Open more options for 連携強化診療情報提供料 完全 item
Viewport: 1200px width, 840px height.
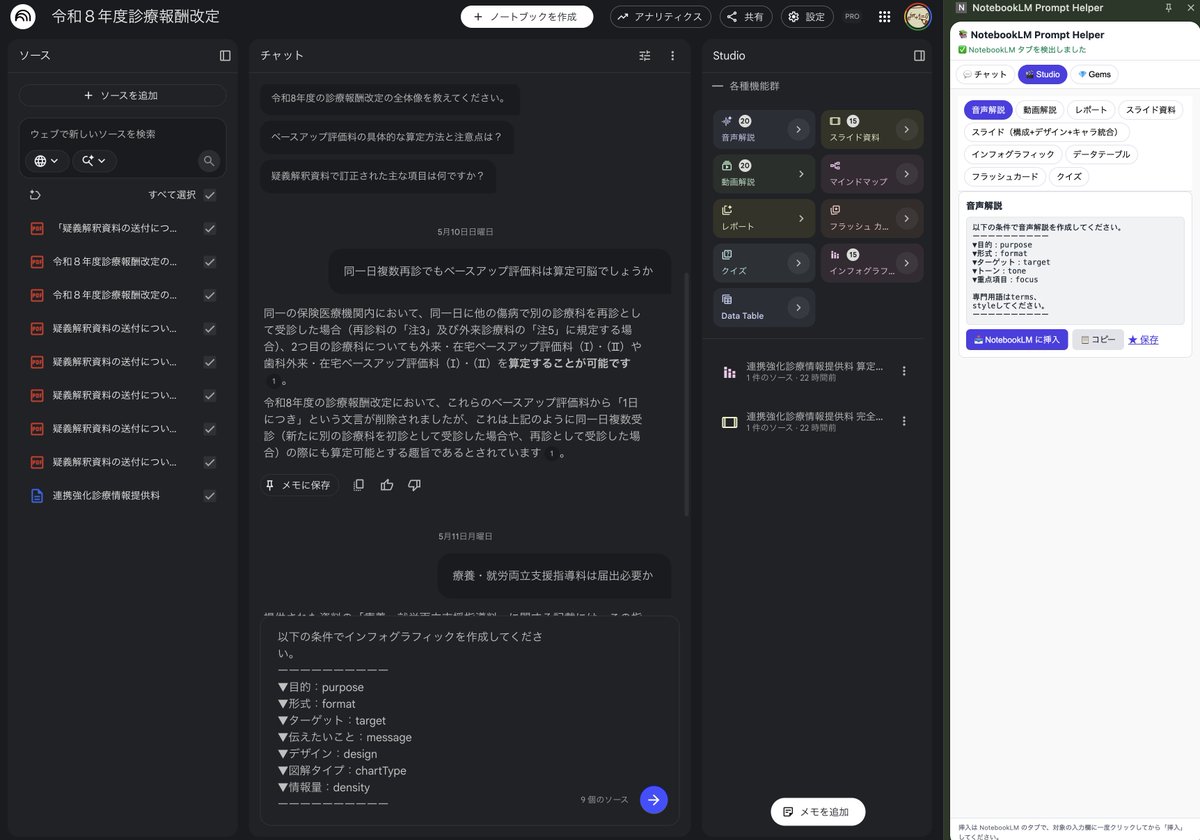tap(904, 421)
